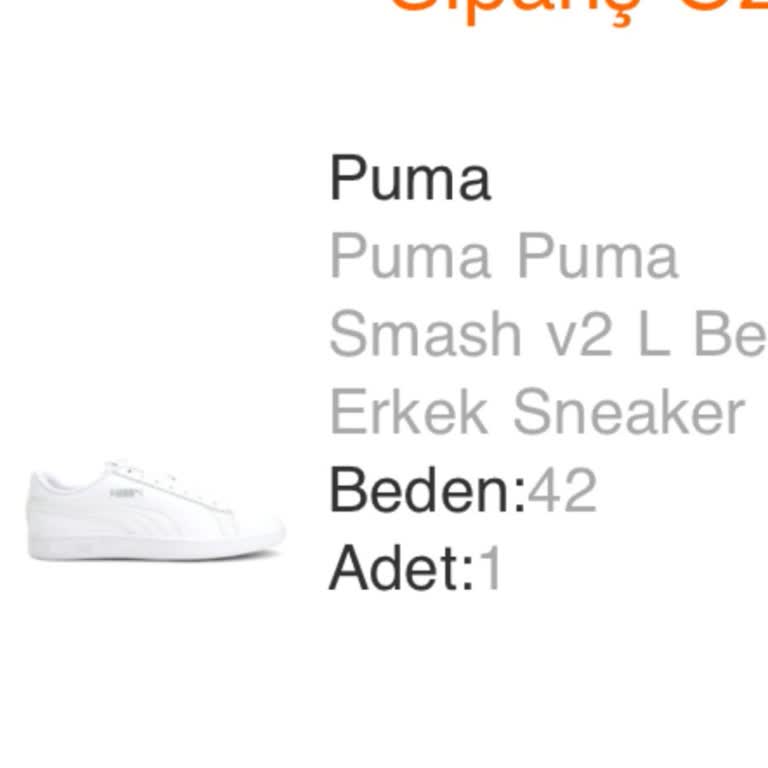This screenshot has width=768, height=768.
Task: Click the bold black Puma brand name
Action: 410,179
